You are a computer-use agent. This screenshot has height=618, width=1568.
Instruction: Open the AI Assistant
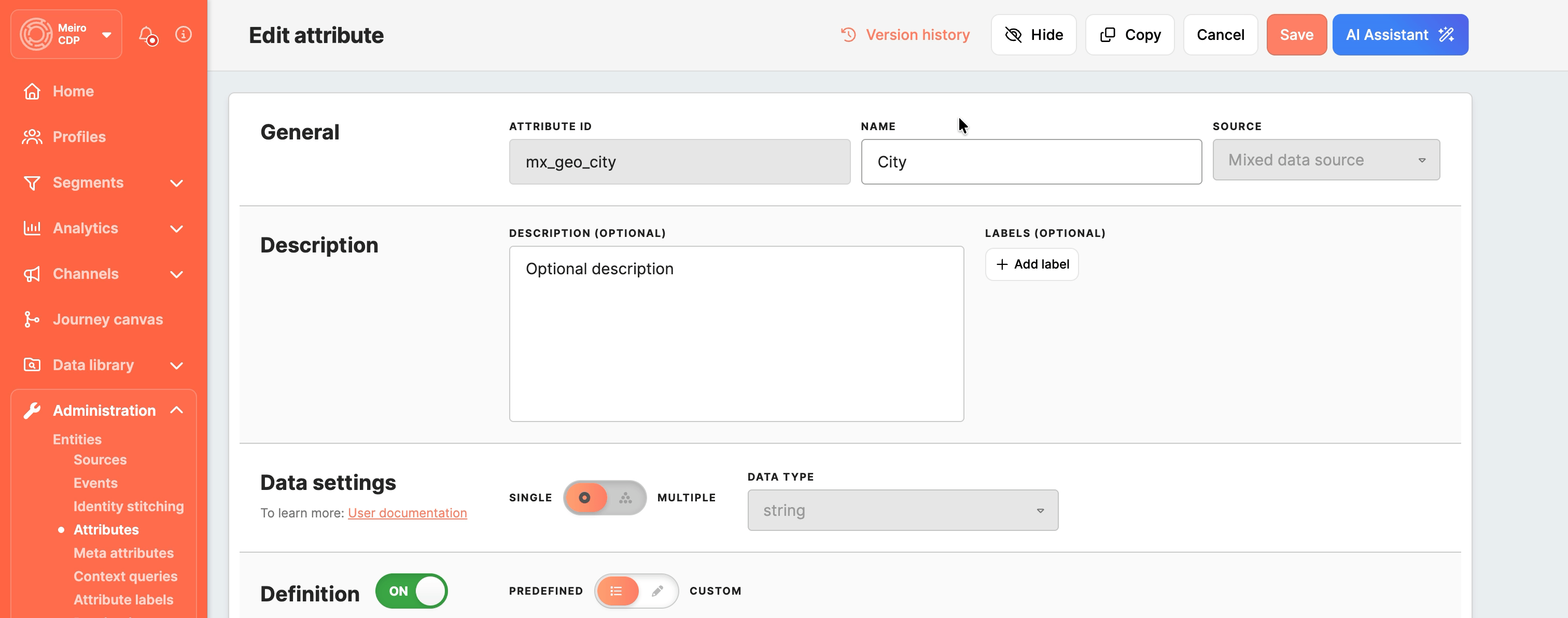coord(1400,35)
